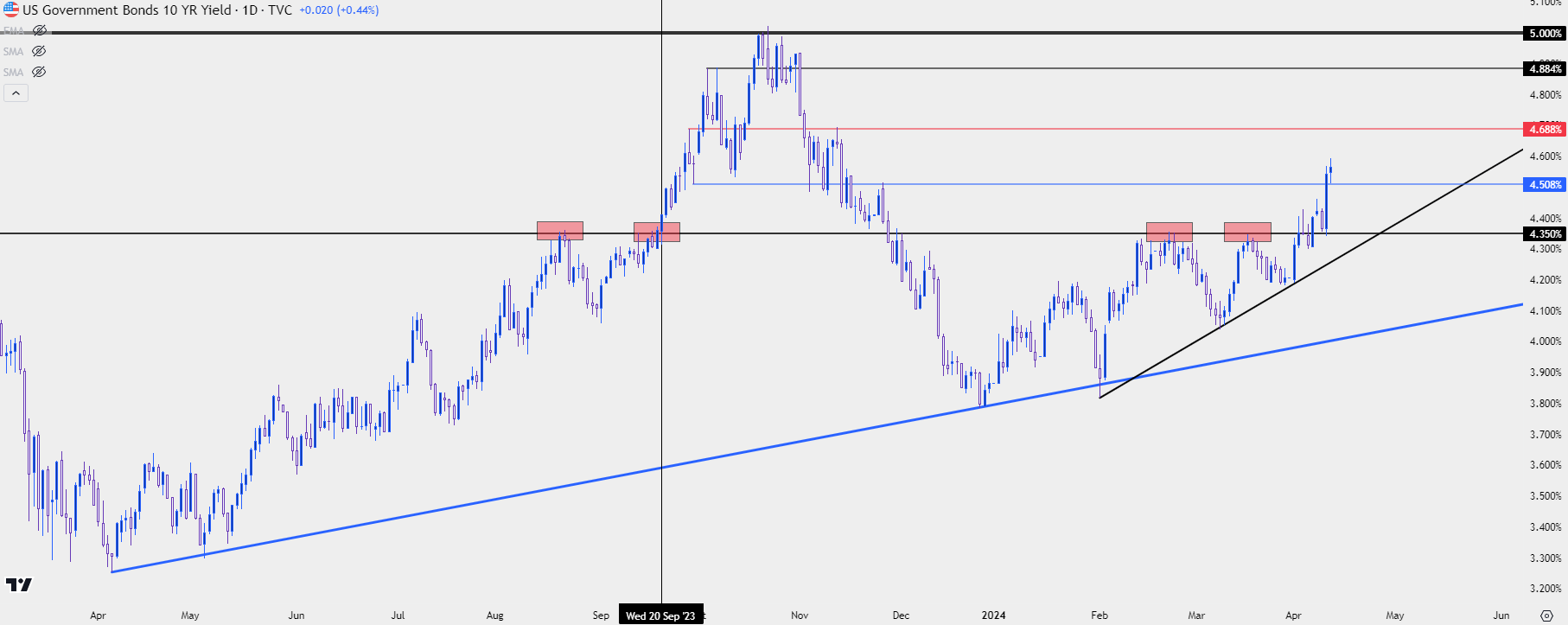Select red rectangle above the mid-February highs

pos(1170,232)
